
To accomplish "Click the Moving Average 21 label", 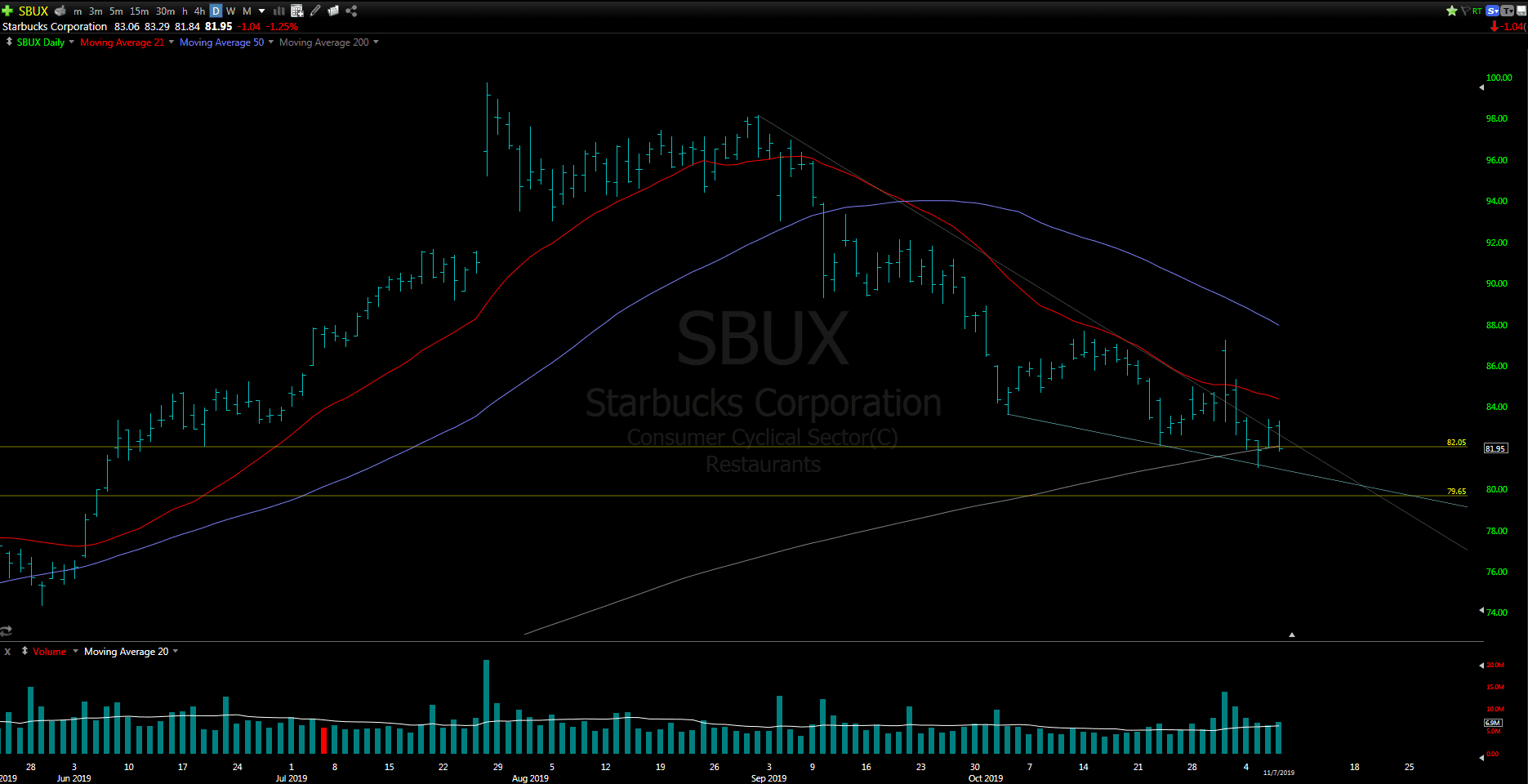I will (122, 42).
